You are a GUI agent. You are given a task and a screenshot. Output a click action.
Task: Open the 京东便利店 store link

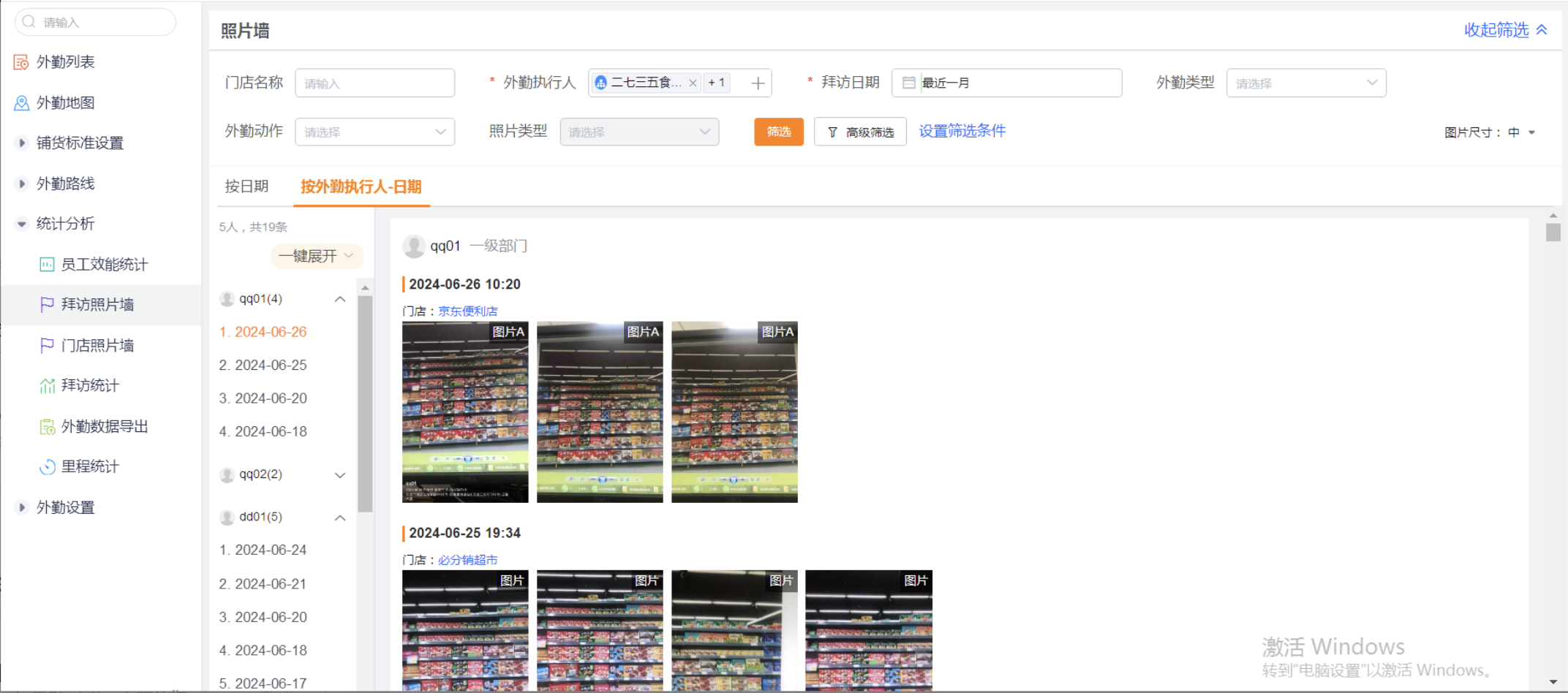point(468,311)
